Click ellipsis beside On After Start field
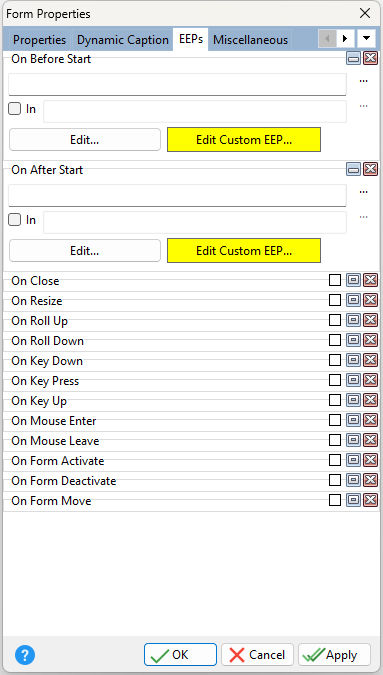383x675 pixels. [x=364, y=192]
